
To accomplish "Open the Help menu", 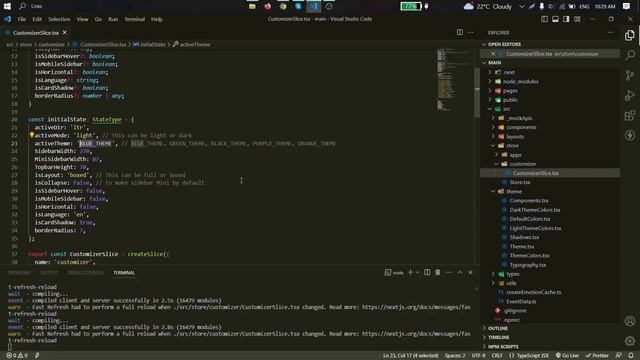I will point(157,19).
